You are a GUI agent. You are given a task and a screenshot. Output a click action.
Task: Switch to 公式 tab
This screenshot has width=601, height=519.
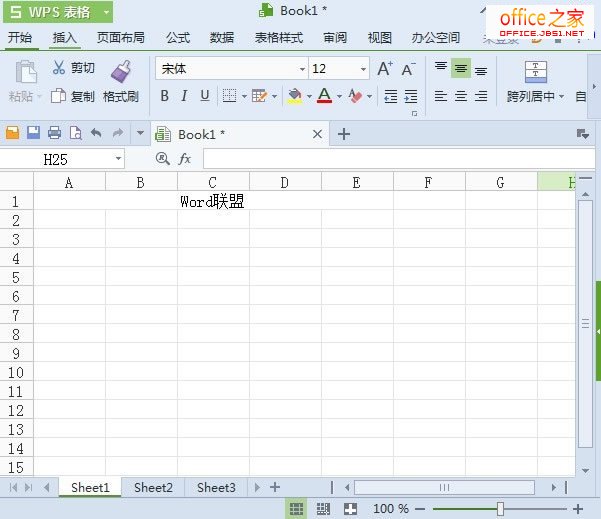pyautogui.click(x=177, y=38)
